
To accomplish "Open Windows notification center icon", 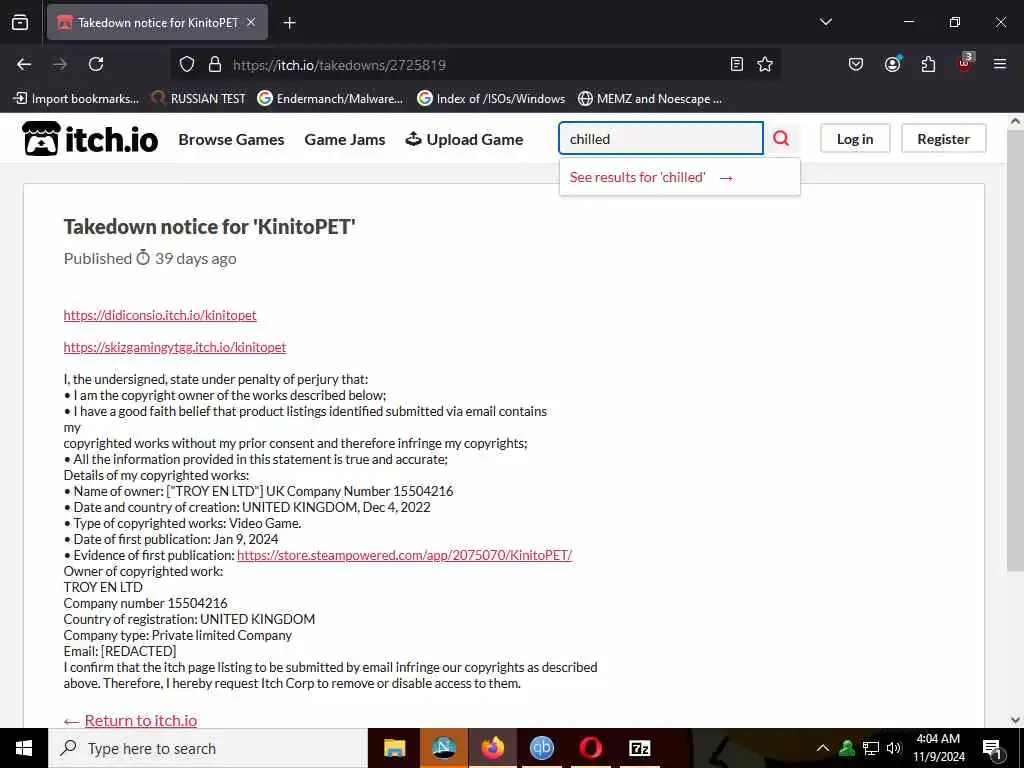I will coord(992,749).
